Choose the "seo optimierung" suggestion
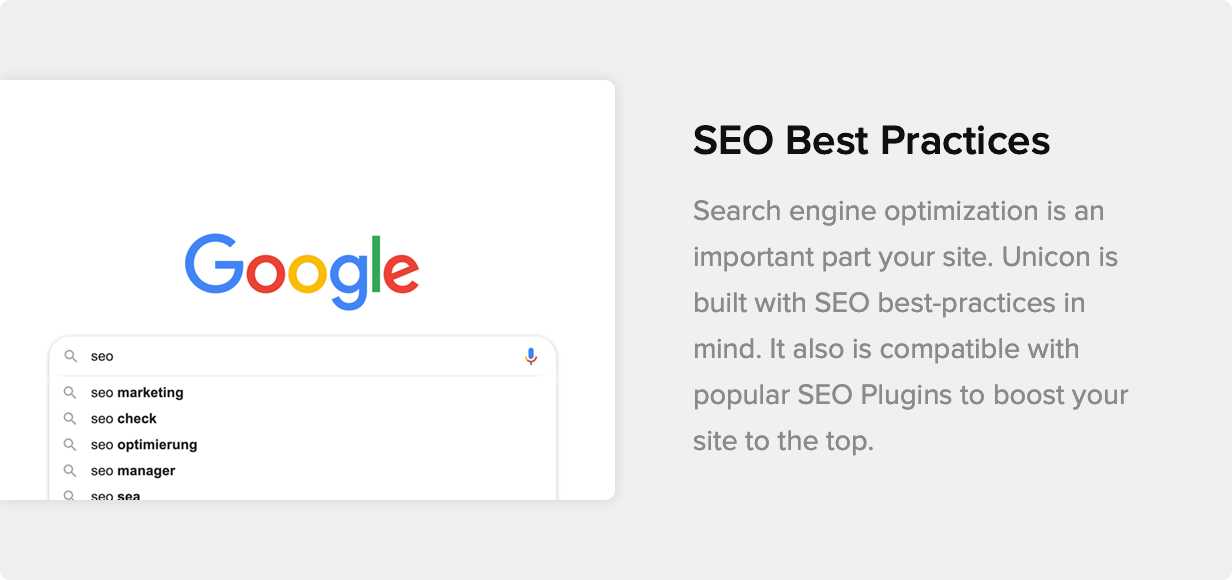This screenshot has height=580, width=1232. (144, 445)
